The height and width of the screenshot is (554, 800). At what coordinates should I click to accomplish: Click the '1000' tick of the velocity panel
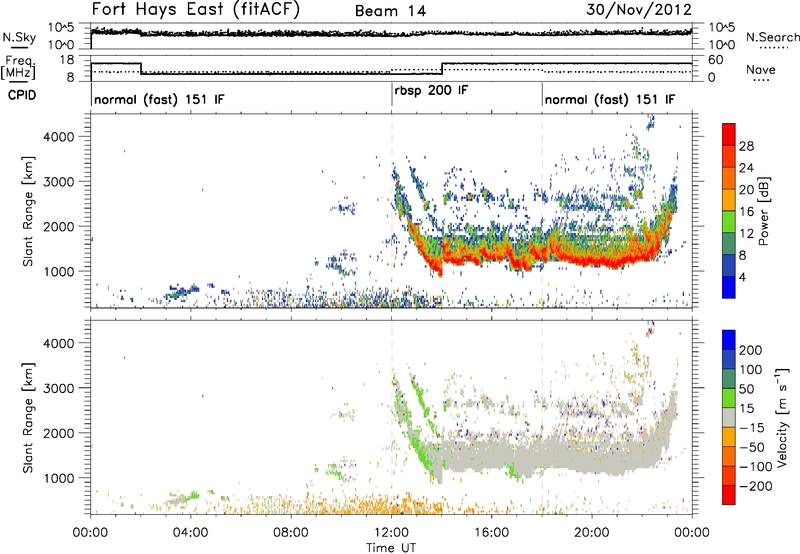58,478
